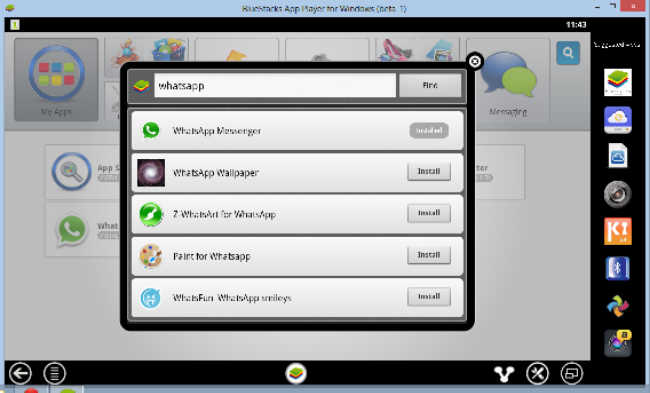Click the Z-WhatsArt brush icon

click(x=151, y=214)
